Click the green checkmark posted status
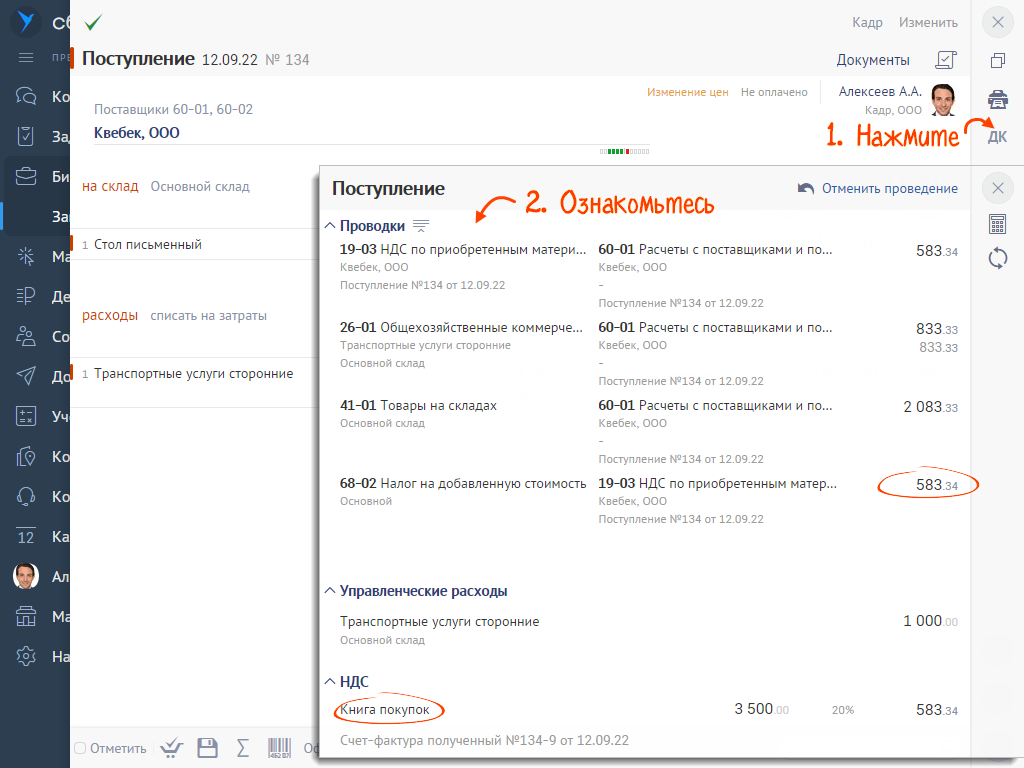The width and height of the screenshot is (1024, 768). [93, 22]
